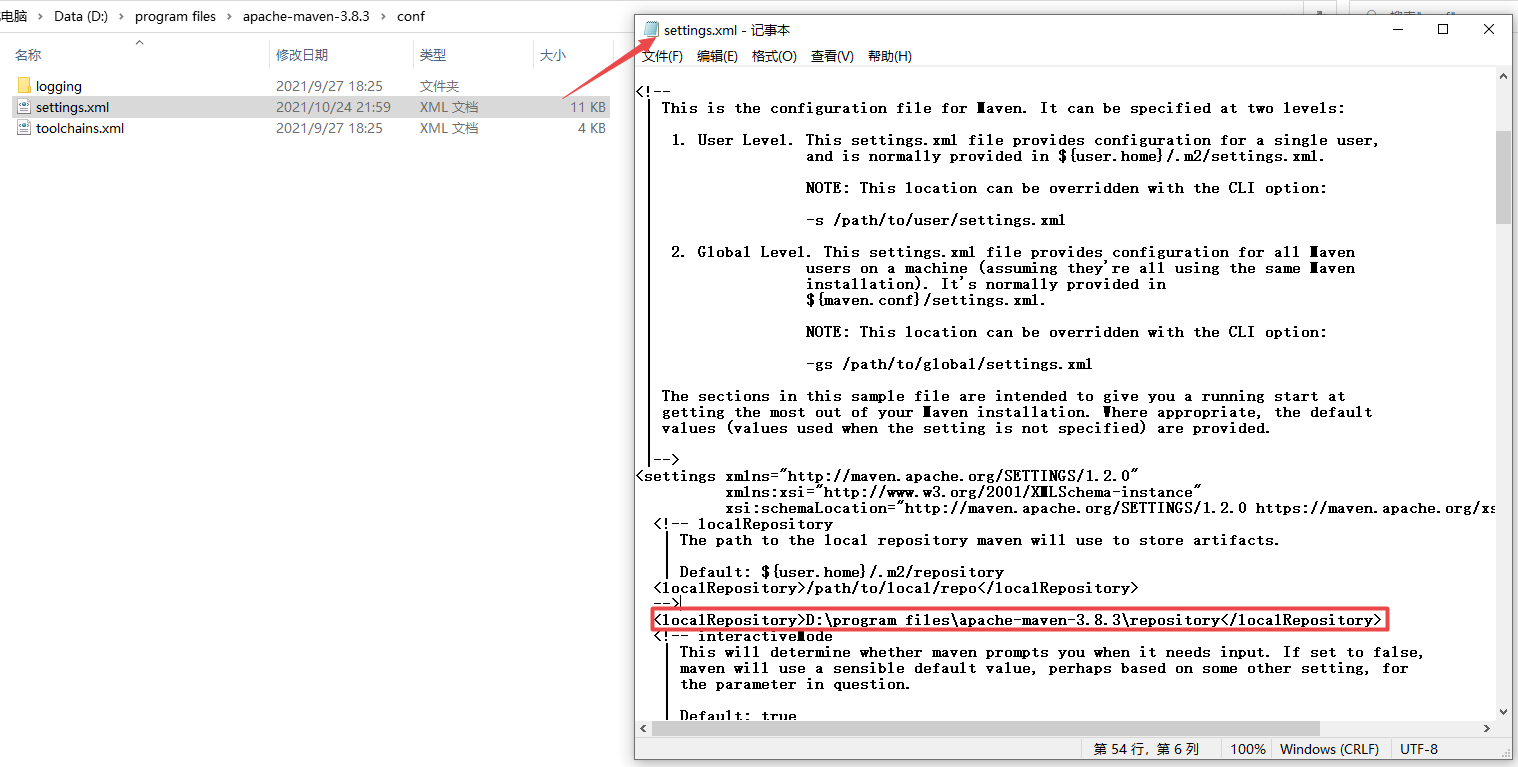Click the vertical scrollbar down arrow in Notepad
1518x767 pixels.
tap(1504, 711)
